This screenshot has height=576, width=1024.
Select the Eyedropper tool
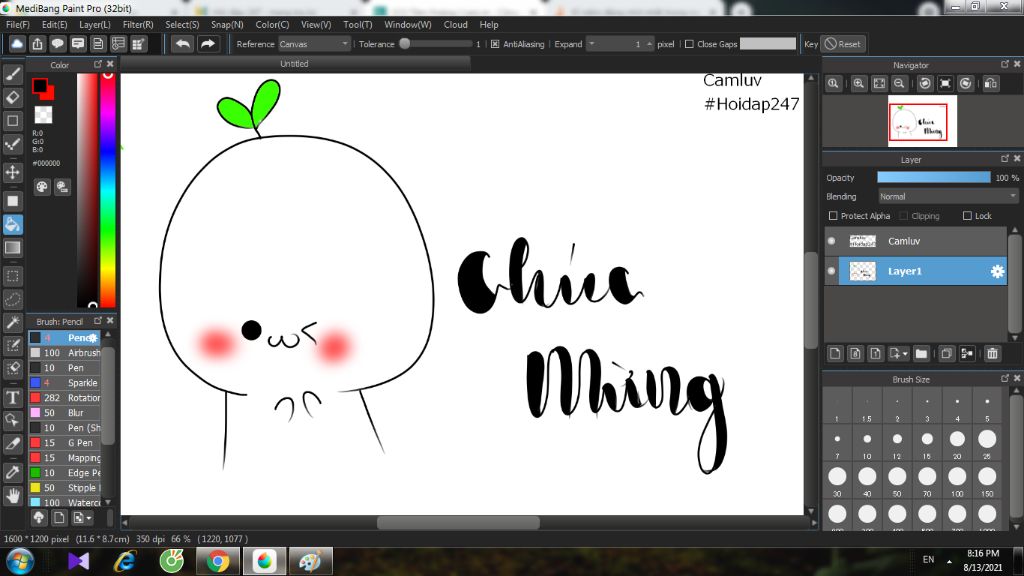(x=12, y=472)
